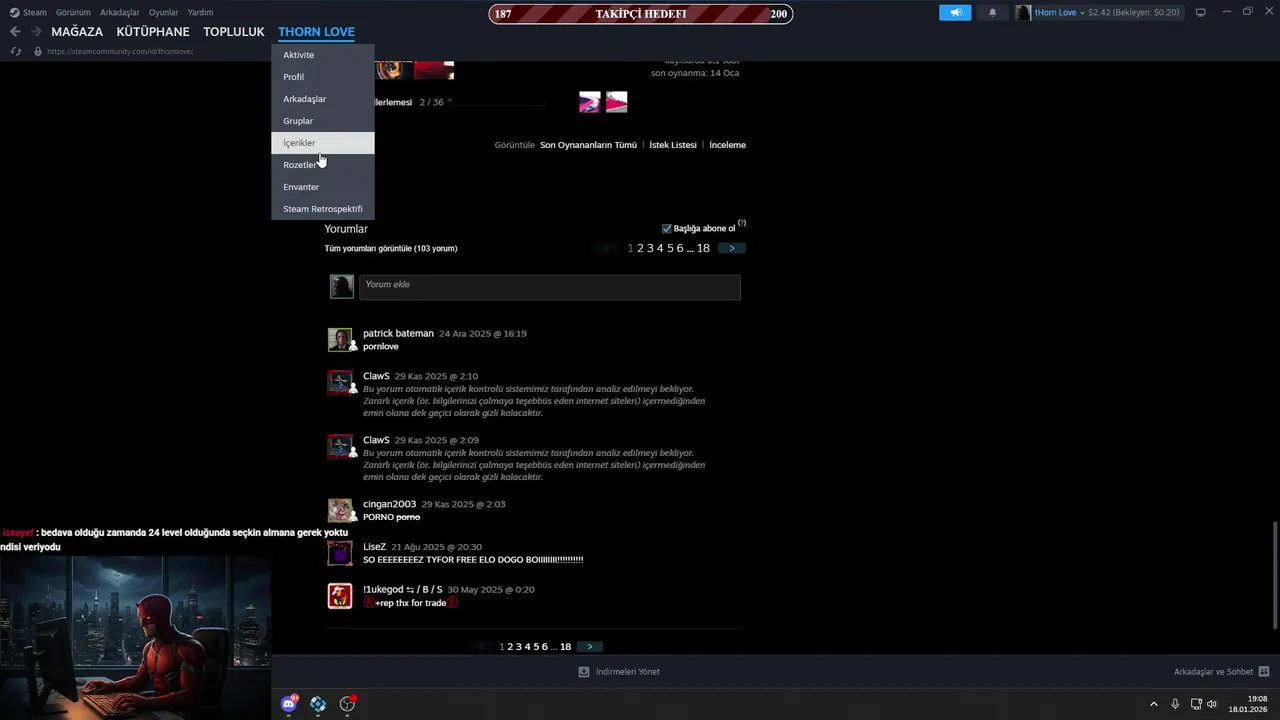Image resolution: width=1280 pixels, height=720 pixels.
Task: Open LiseZ's avatar
Action: click(x=340, y=553)
